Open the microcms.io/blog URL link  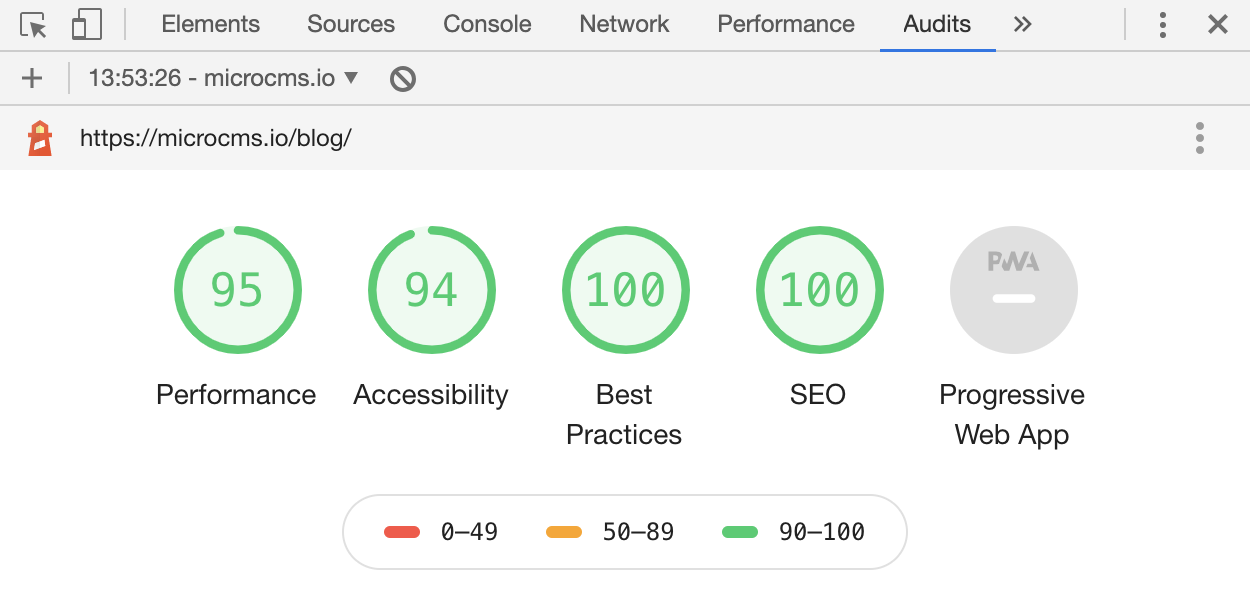215,138
